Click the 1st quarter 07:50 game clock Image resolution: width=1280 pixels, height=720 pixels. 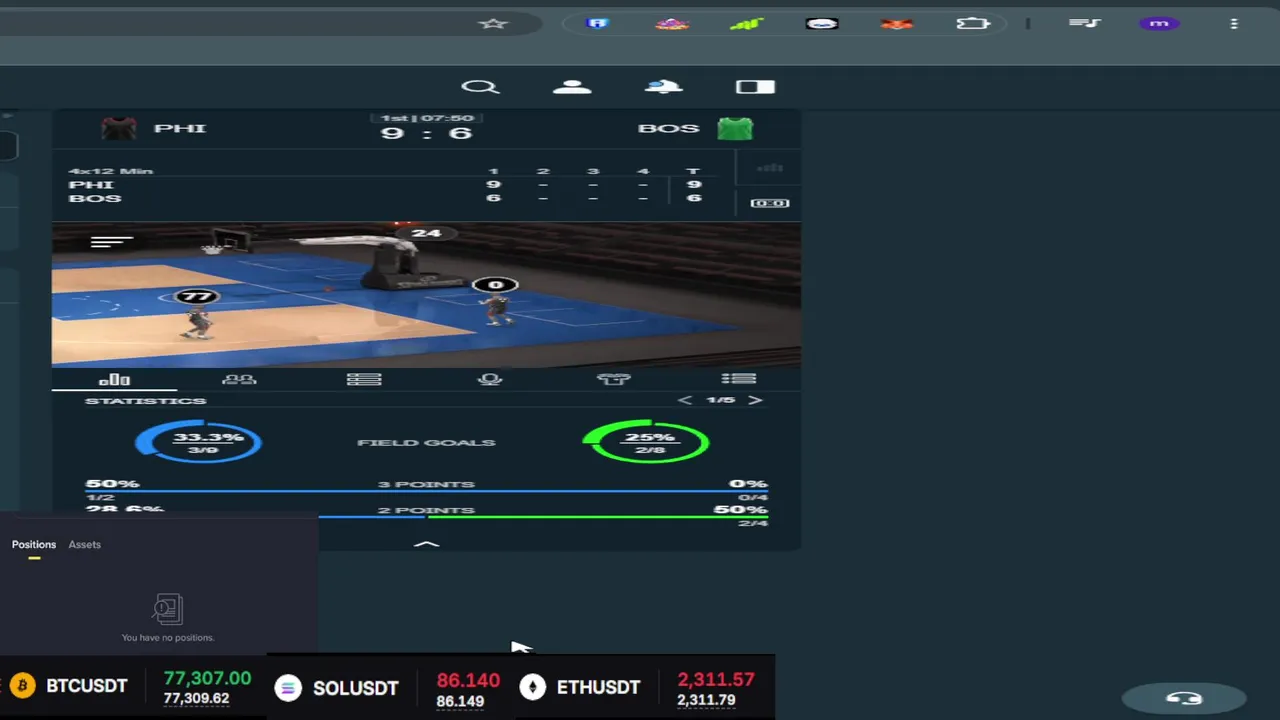427,118
